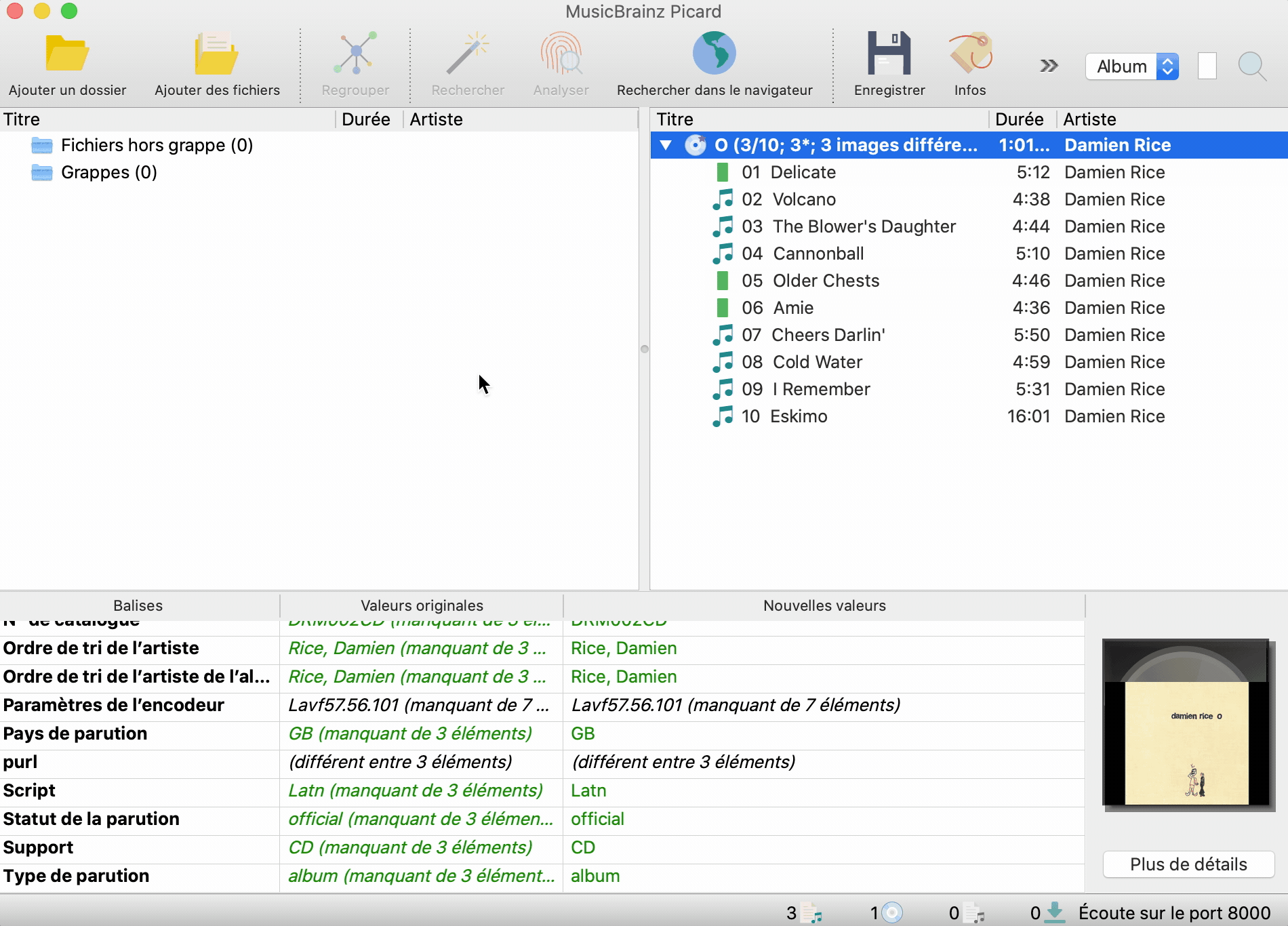Click new value GB for Pays de parution

click(583, 733)
